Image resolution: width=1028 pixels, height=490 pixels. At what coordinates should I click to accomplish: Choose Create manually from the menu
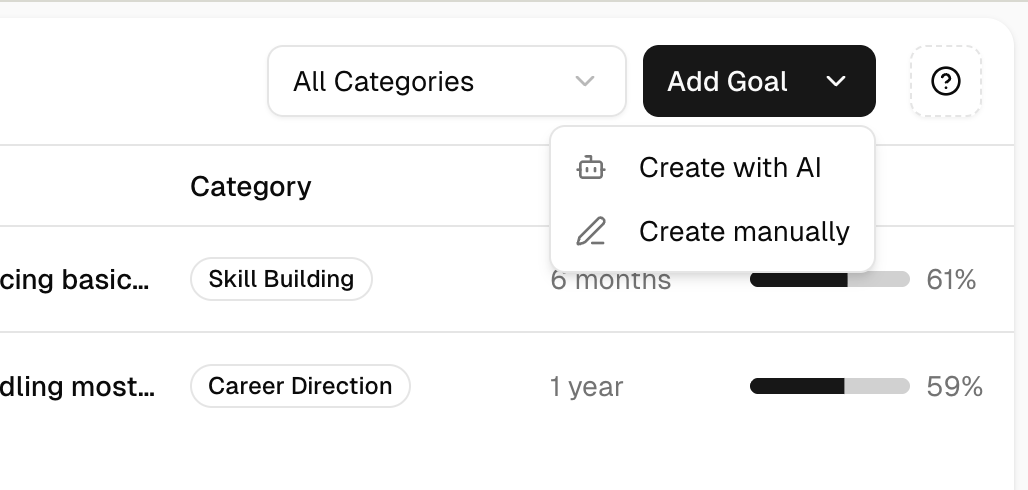744,232
